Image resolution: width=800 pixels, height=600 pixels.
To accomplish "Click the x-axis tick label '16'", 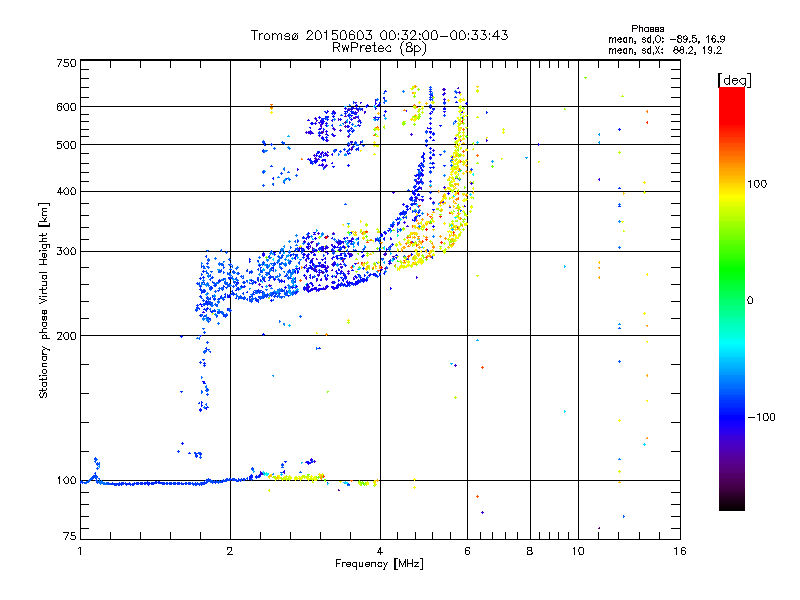I will [x=680, y=551].
